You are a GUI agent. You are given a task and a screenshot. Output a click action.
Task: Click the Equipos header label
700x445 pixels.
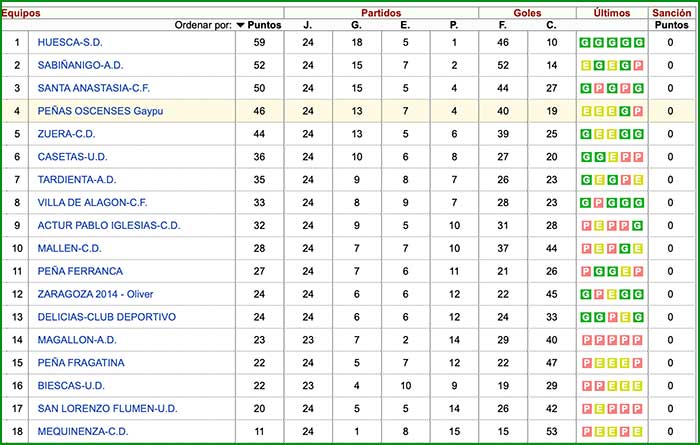[x=21, y=12]
